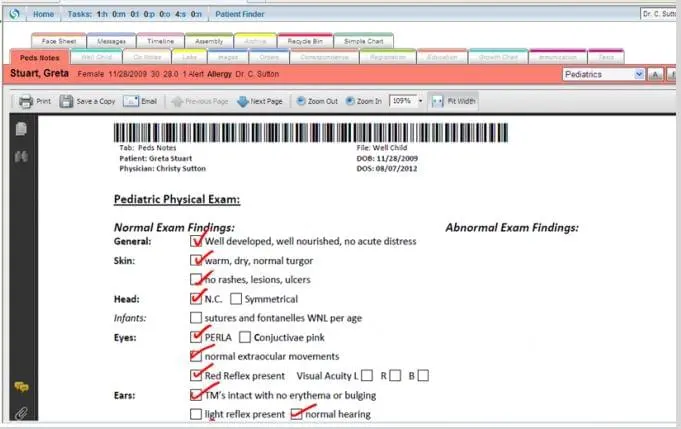Open the Registration tab
681x429 pixels.
pyautogui.click(x=388, y=57)
